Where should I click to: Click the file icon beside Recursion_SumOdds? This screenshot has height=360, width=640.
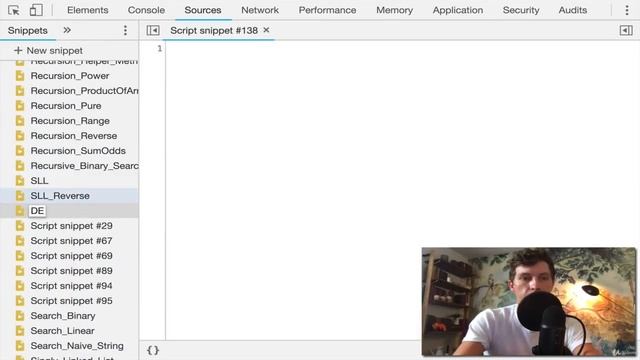click(x=20, y=151)
